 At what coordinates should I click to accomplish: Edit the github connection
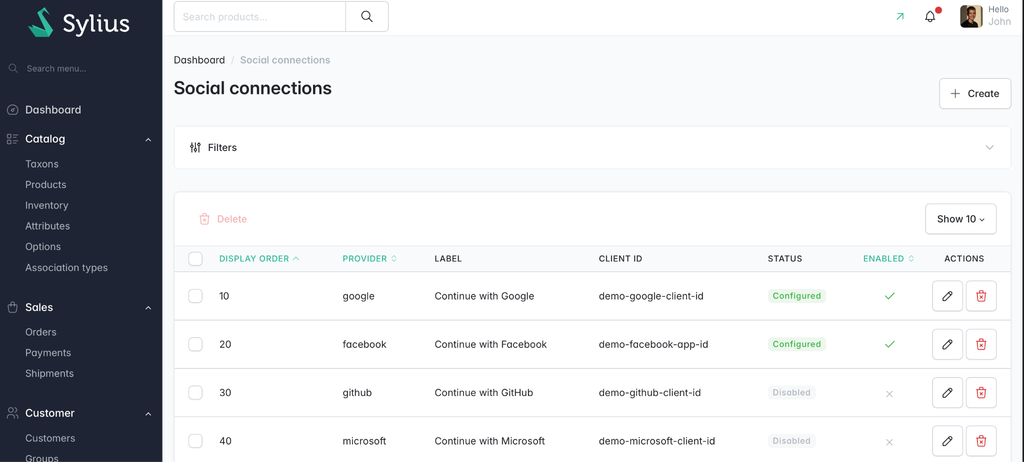[x=948, y=393]
